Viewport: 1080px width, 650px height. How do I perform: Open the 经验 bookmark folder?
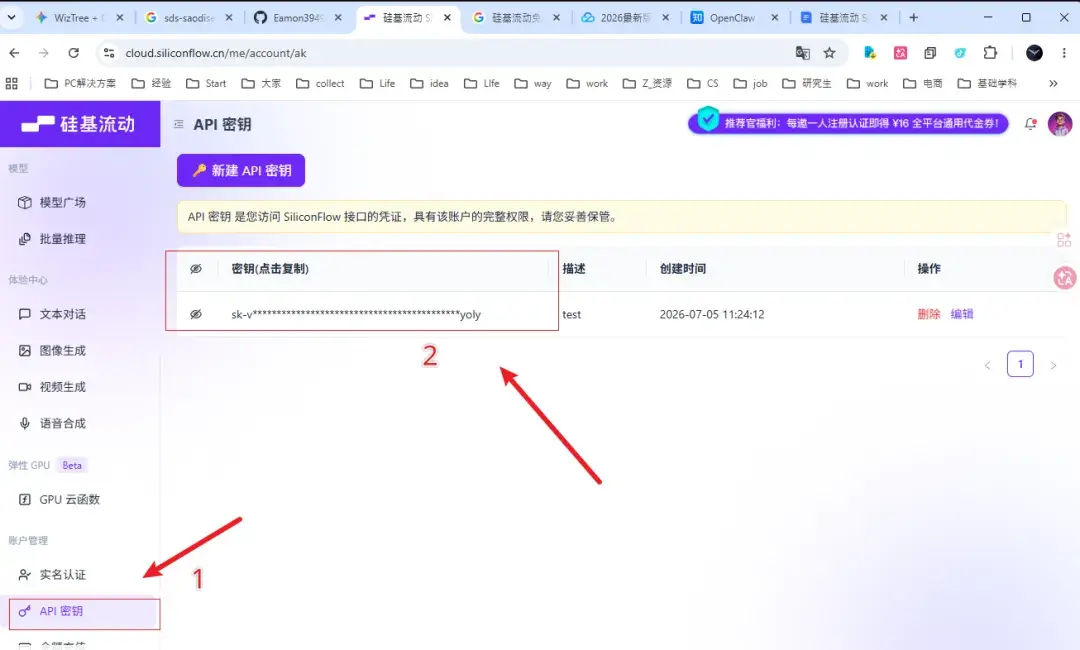152,83
